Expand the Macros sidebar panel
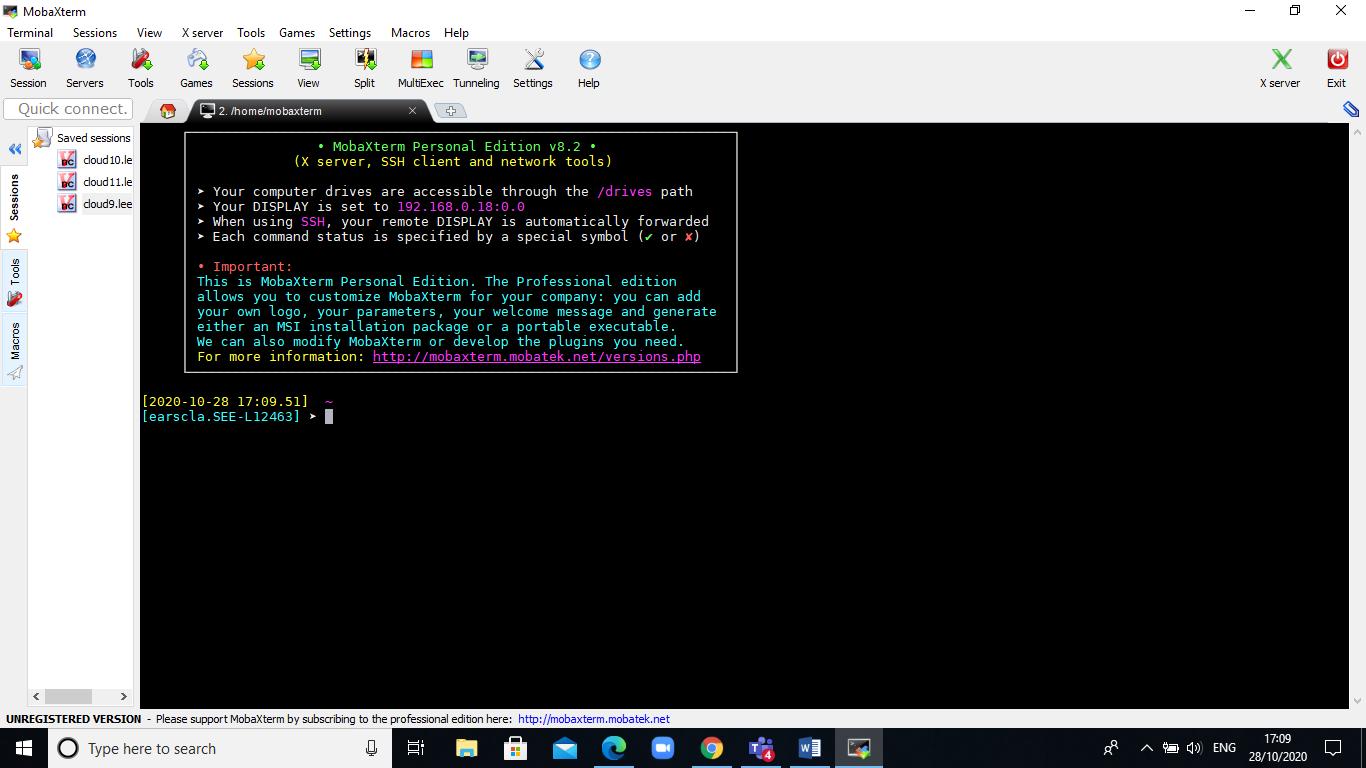The width and height of the screenshot is (1366, 768). 14,343
